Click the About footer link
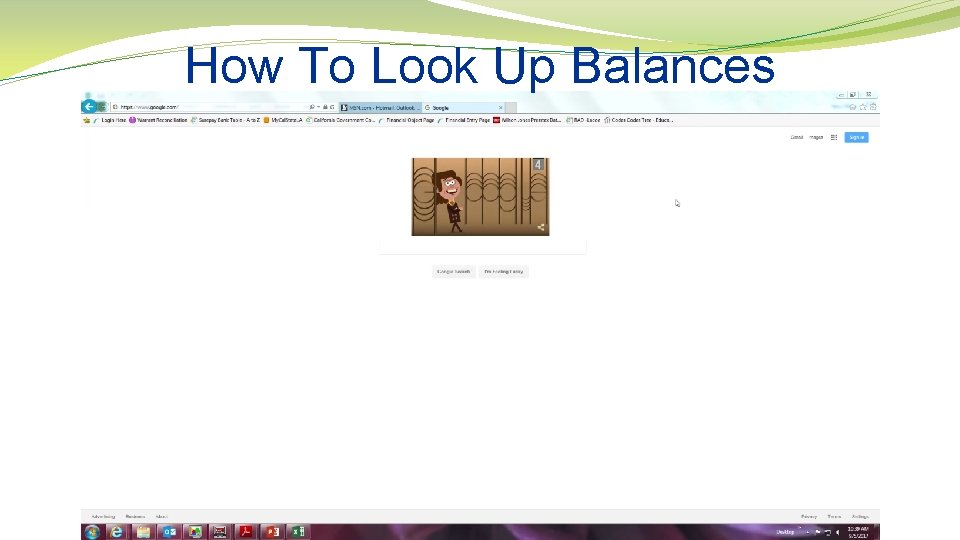The height and width of the screenshot is (540, 960). [x=161, y=517]
